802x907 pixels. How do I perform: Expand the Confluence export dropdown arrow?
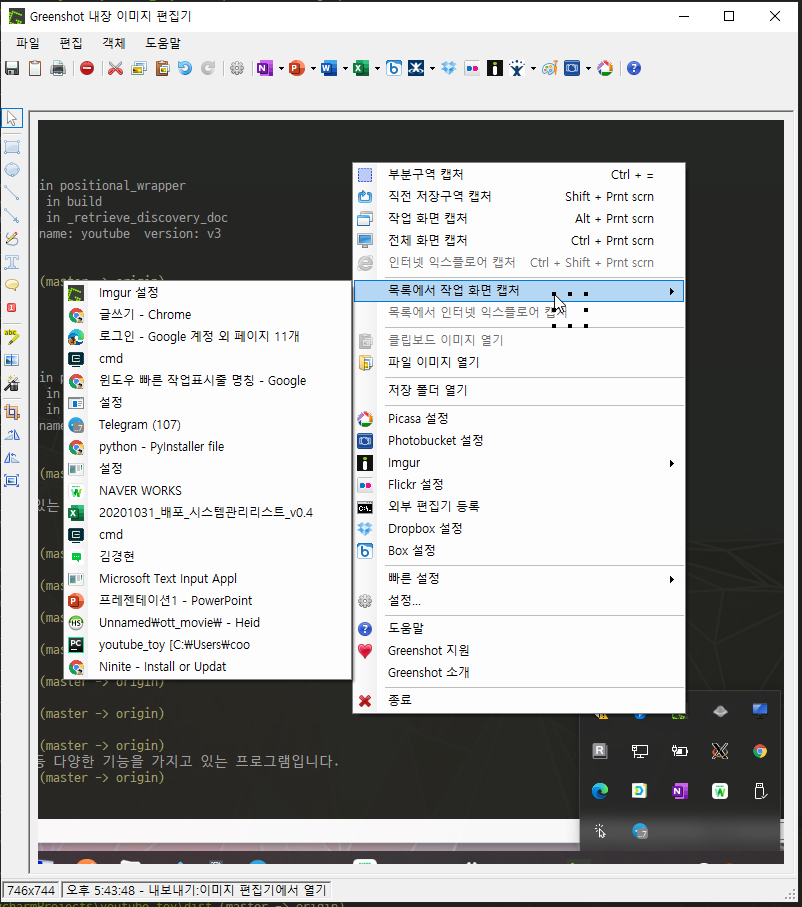[432, 68]
